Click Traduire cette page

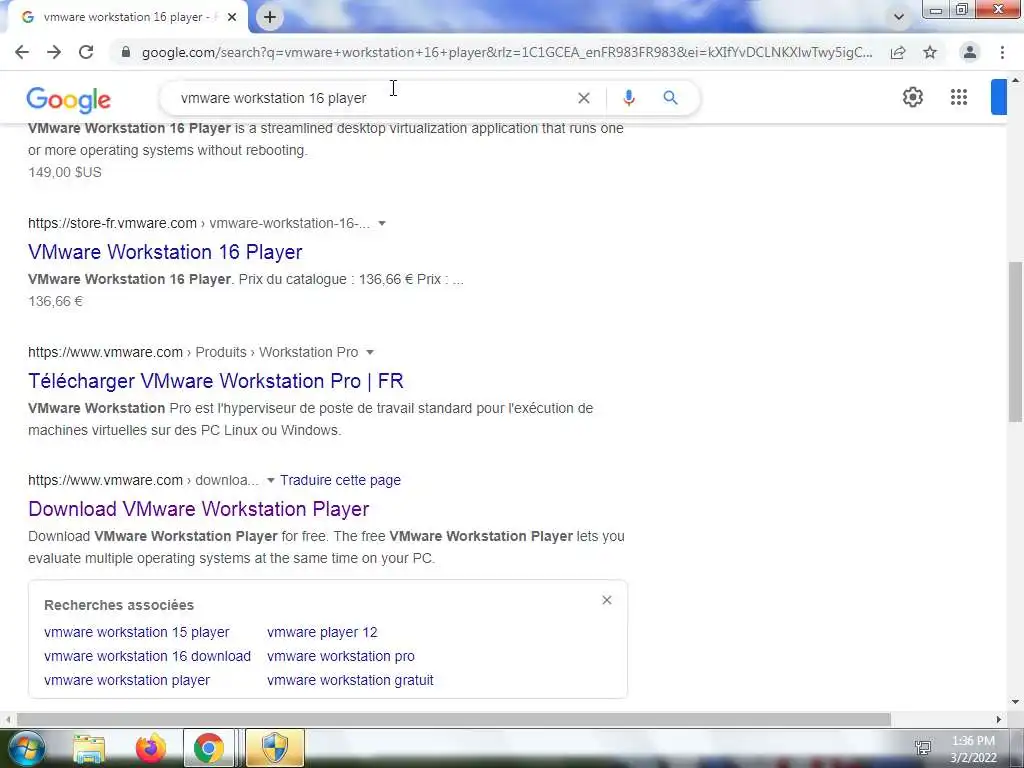(x=340, y=480)
